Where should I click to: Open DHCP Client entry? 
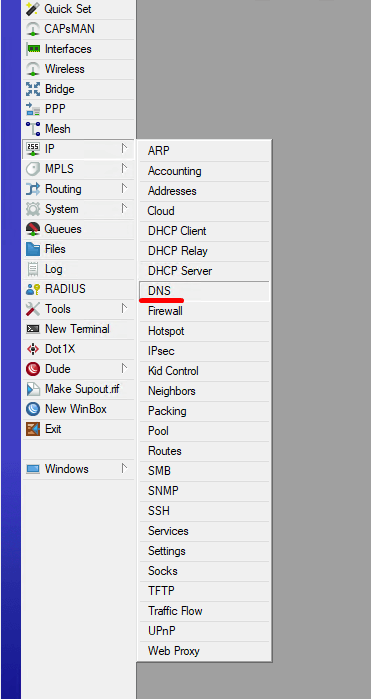point(205,231)
